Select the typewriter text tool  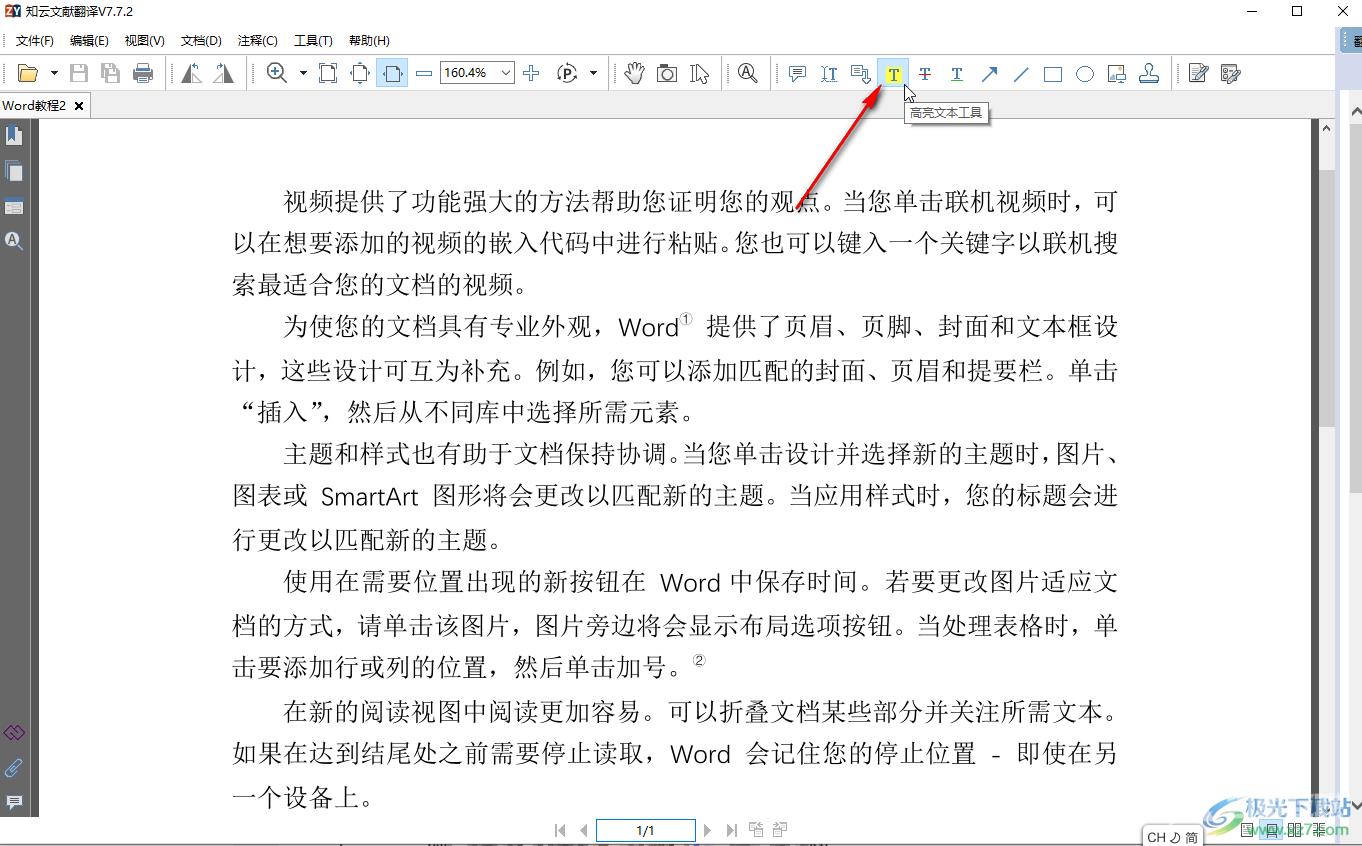pyautogui.click(x=829, y=73)
